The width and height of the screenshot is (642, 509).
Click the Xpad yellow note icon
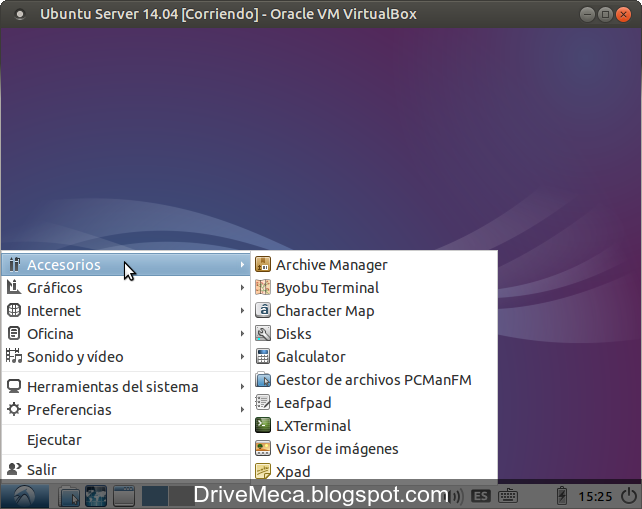point(263,471)
